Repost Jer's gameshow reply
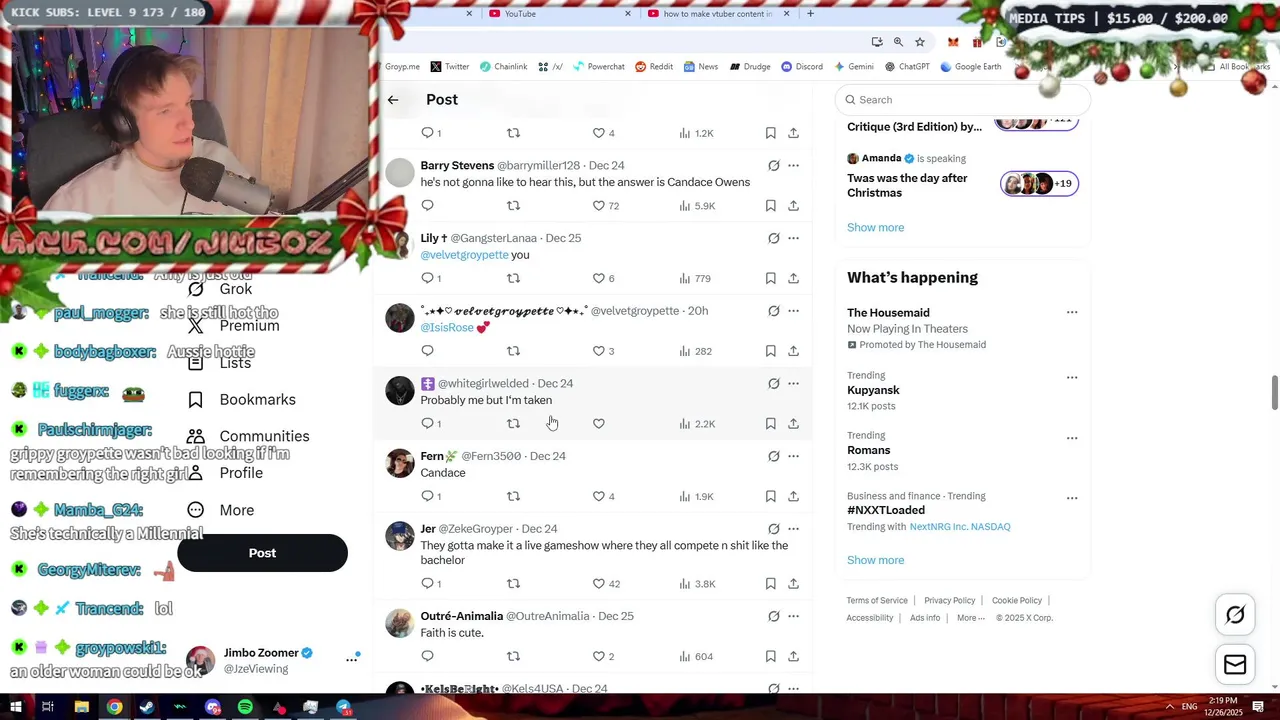The width and height of the screenshot is (1280, 720). point(513,584)
